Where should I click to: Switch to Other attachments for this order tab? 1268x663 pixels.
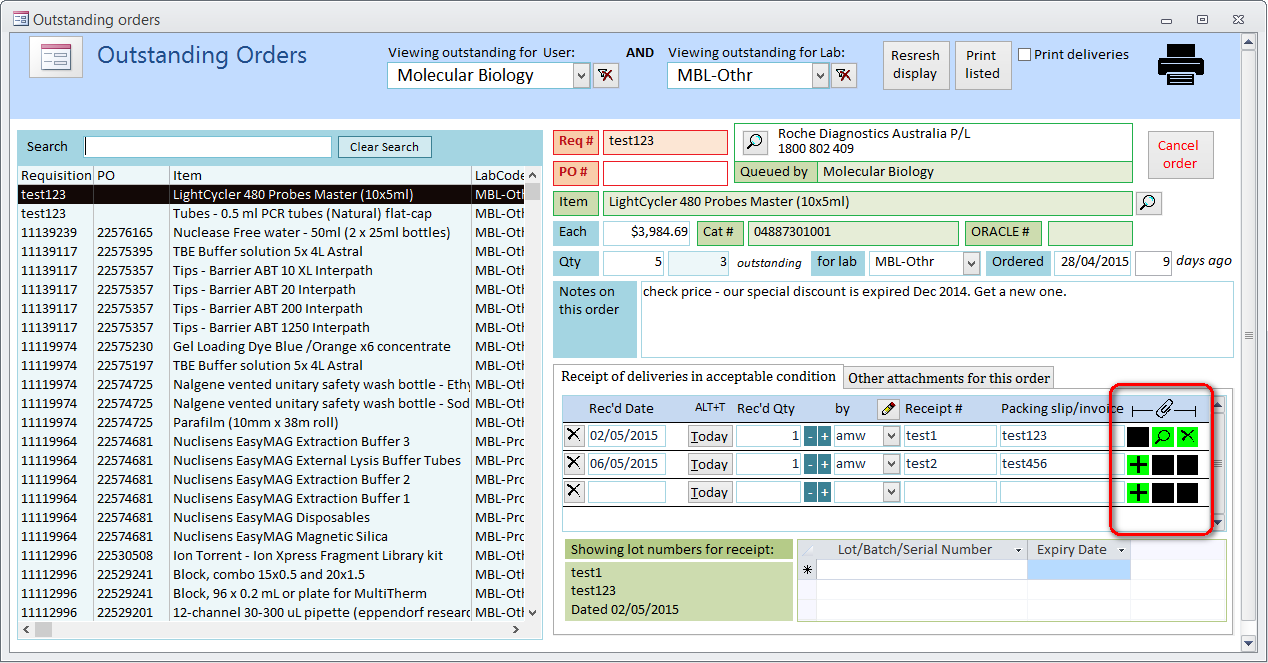pos(948,378)
